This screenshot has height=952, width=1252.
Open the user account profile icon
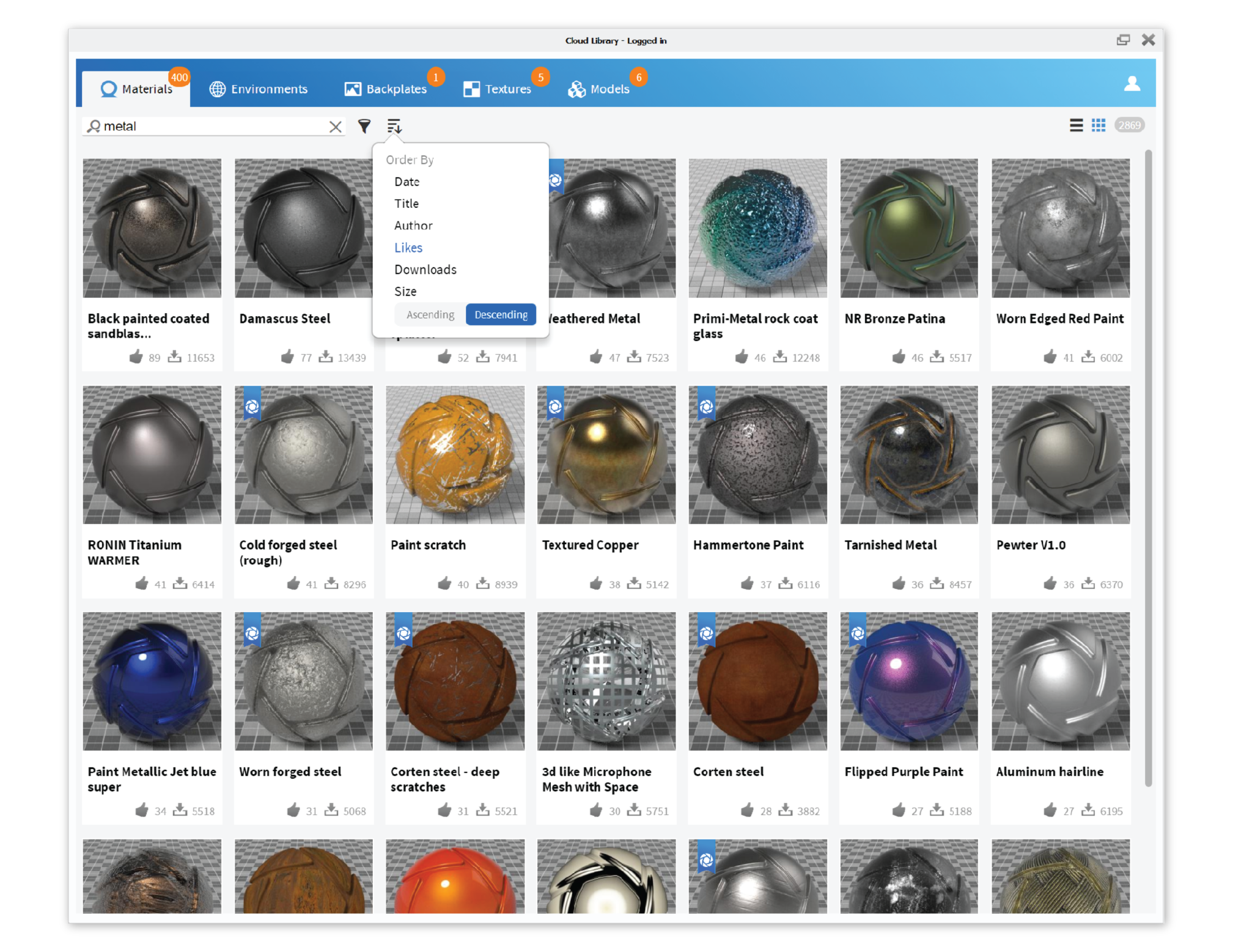click(1132, 83)
